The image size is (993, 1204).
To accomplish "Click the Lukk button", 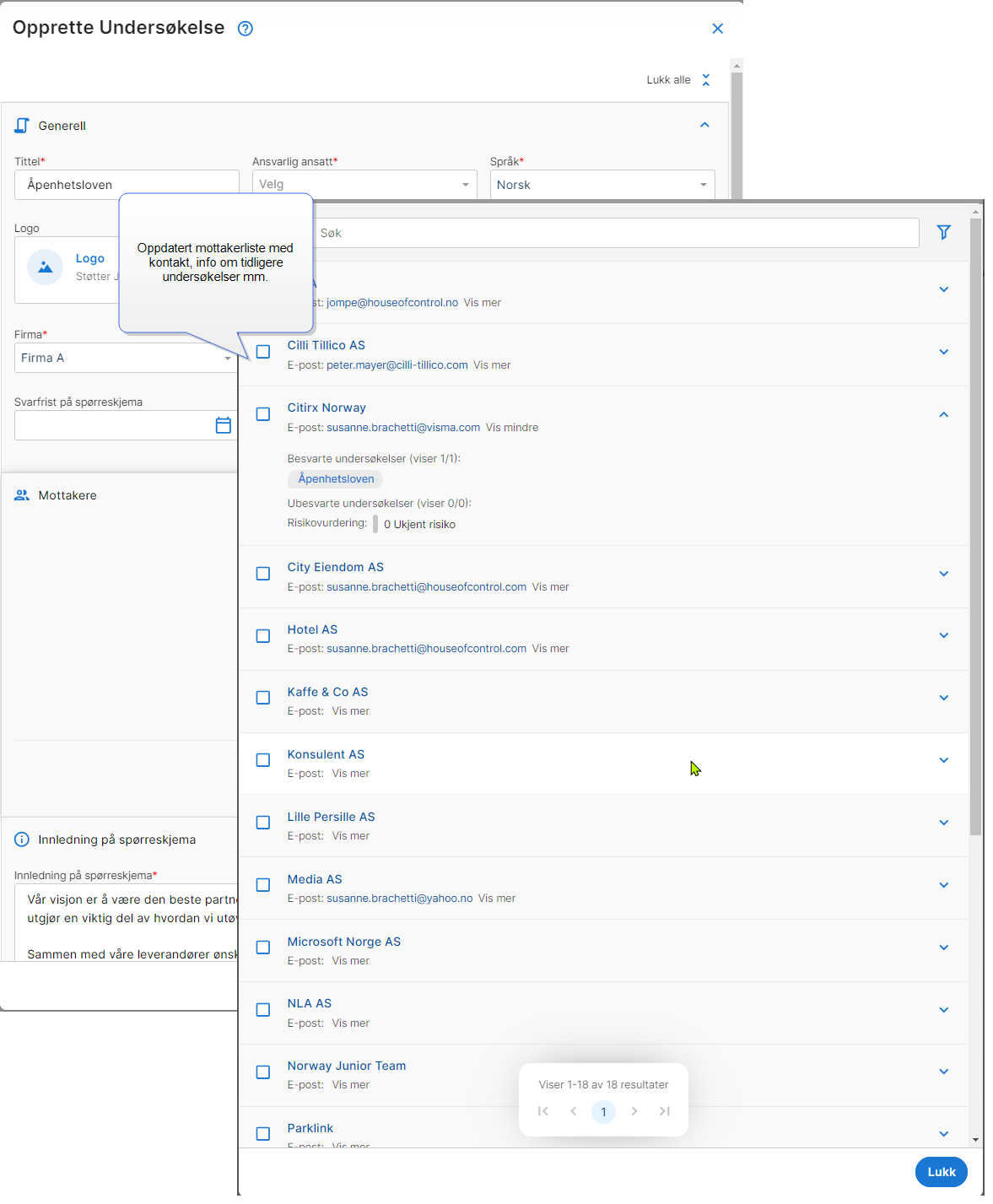I will point(942,1172).
